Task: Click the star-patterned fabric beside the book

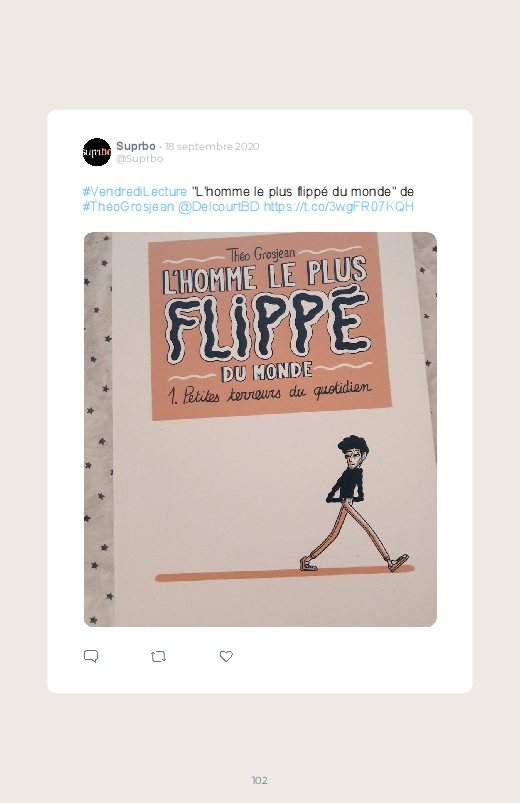Action: click(98, 429)
